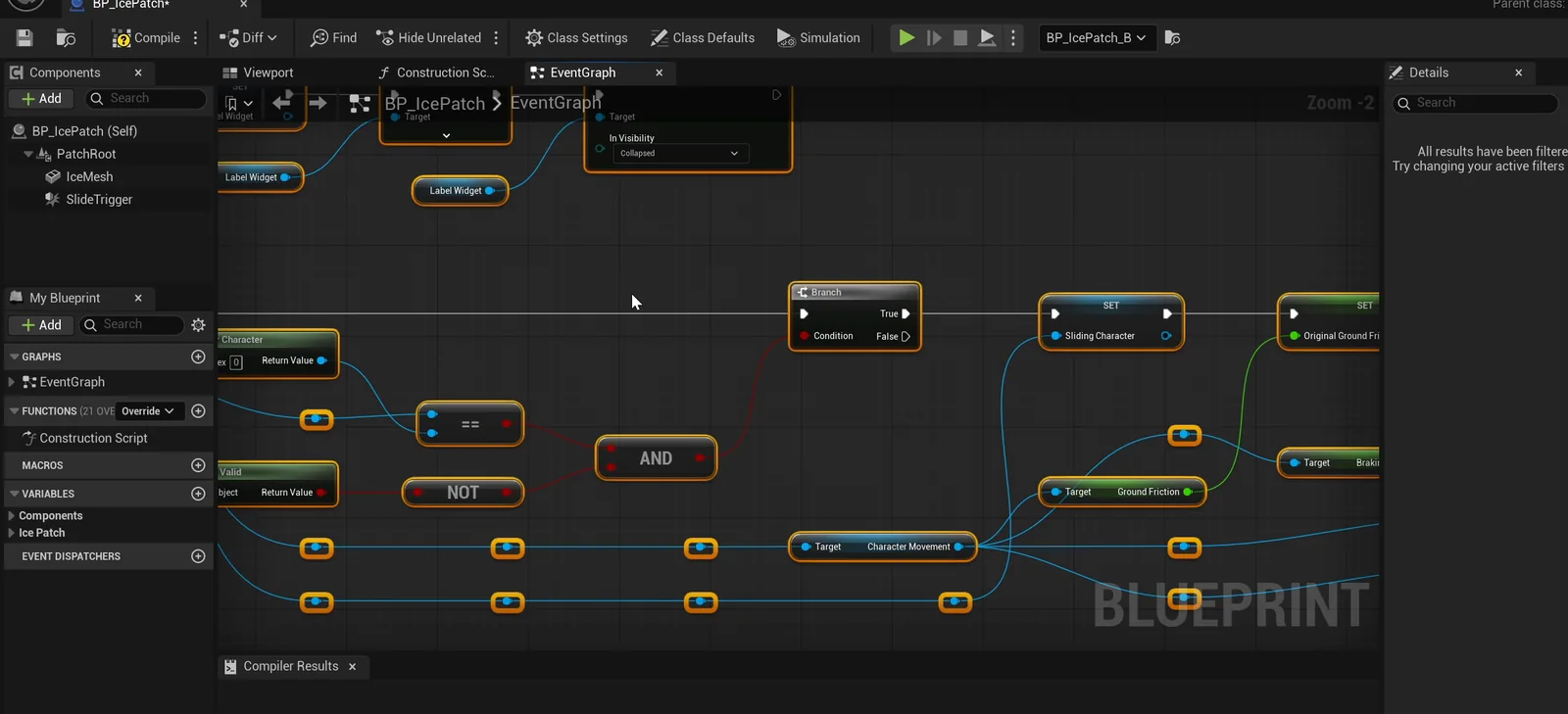
Task: Add a new component
Action: tap(41, 99)
